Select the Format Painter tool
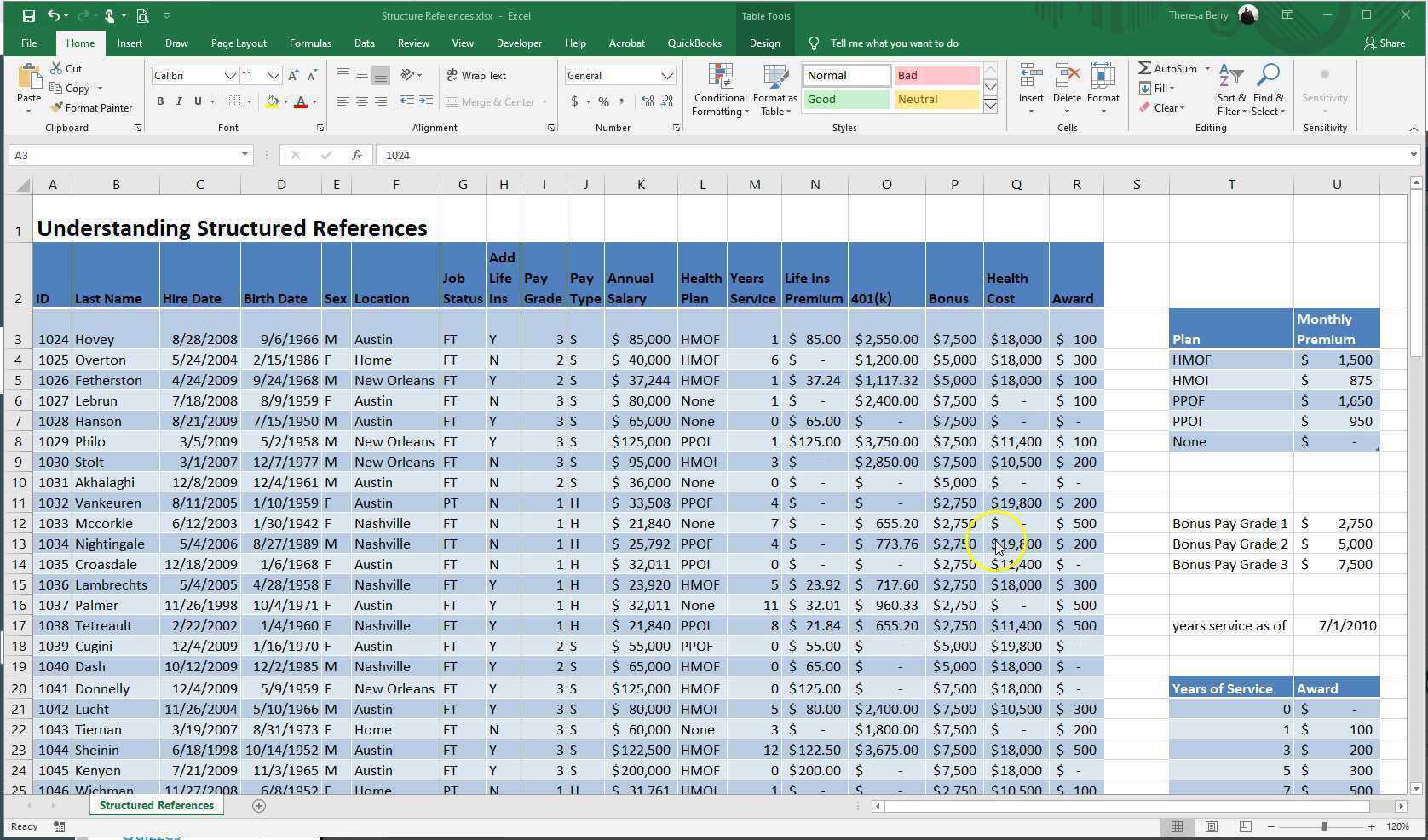 click(x=92, y=107)
